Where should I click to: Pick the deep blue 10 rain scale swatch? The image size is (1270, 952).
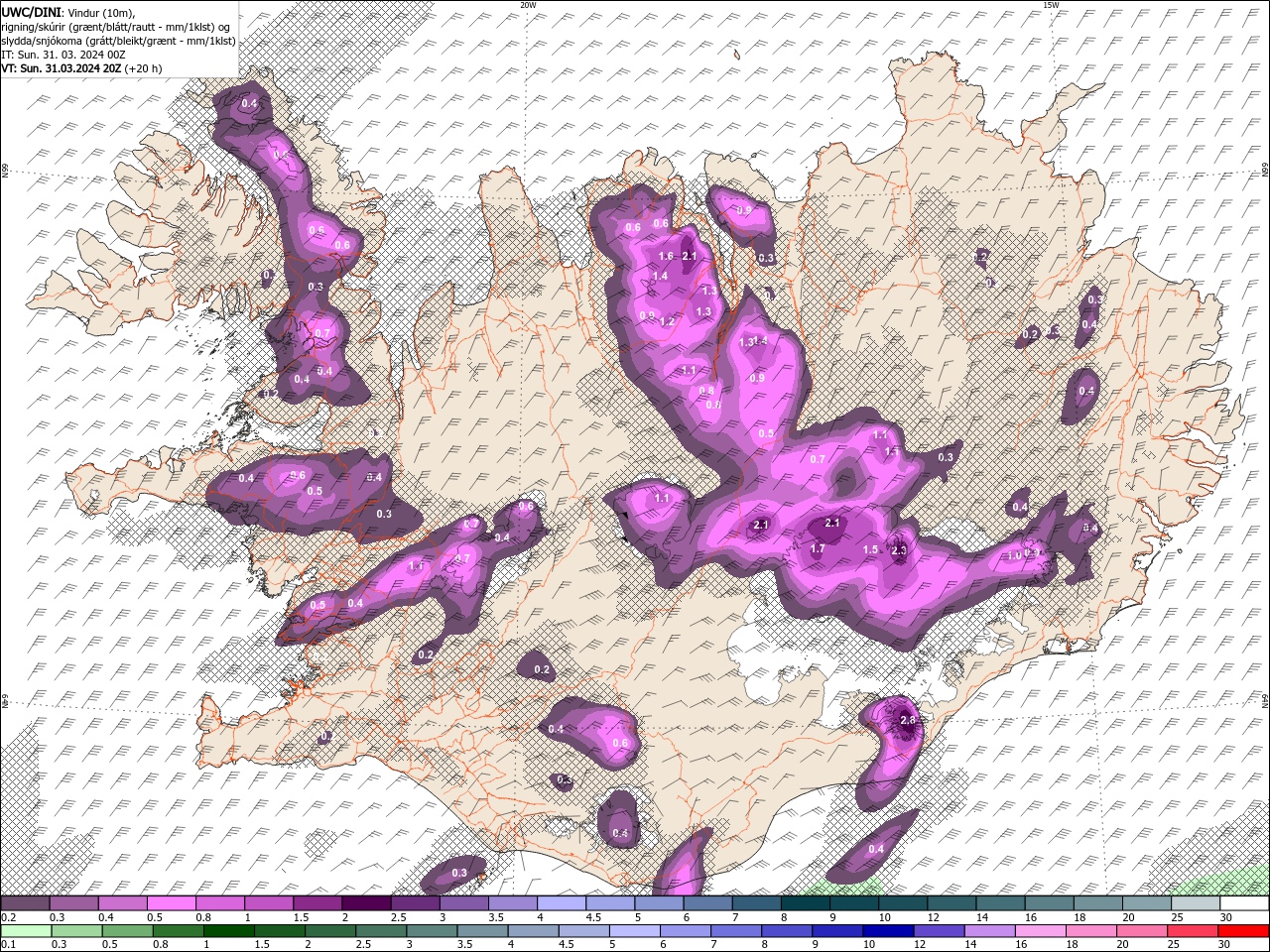pyautogui.click(x=888, y=931)
